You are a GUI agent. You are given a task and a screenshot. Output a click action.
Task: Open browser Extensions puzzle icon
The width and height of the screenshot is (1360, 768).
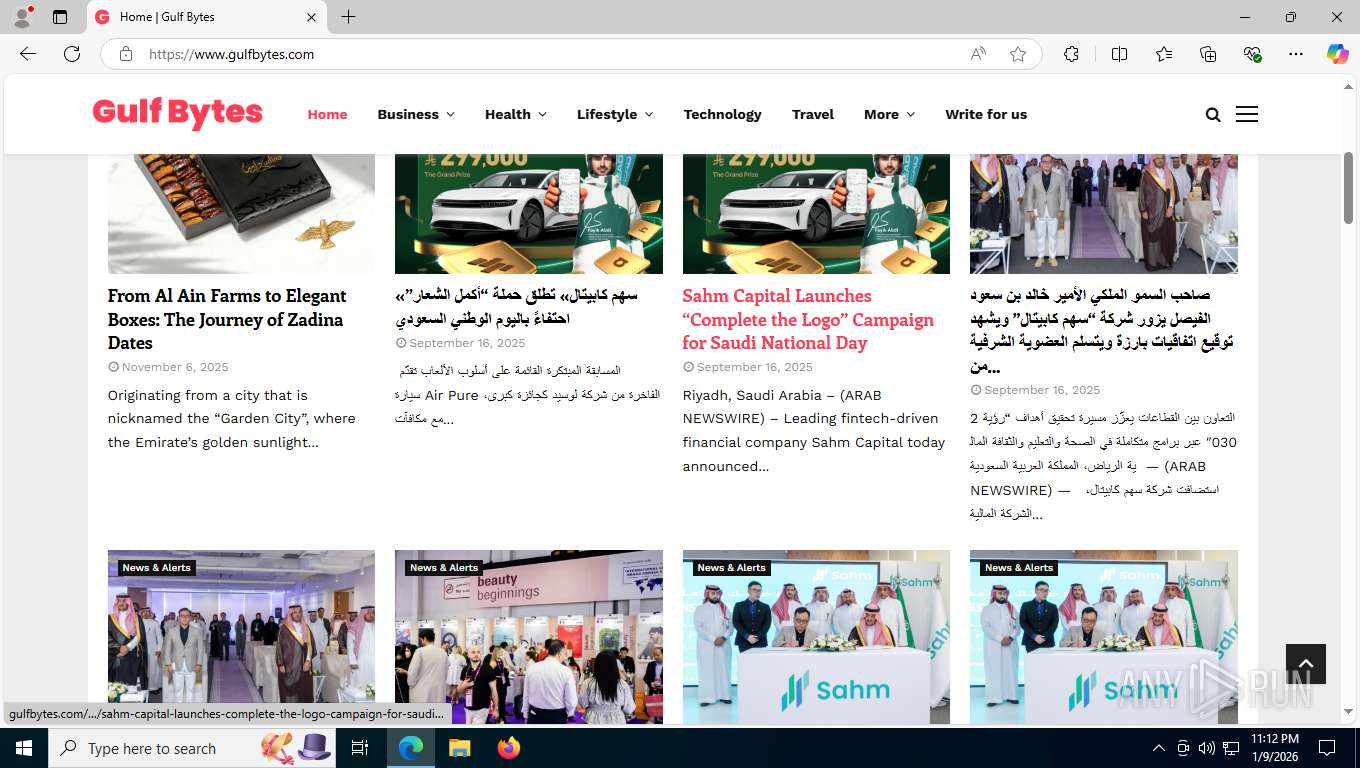click(1071, 54)
